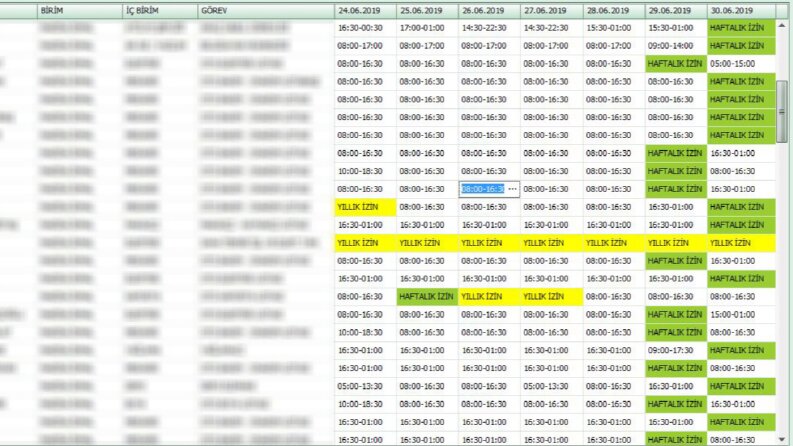The height and width of the screenshot is (446, 793).
Task: Select the 26.06.2019 column header
Action: 490,11
